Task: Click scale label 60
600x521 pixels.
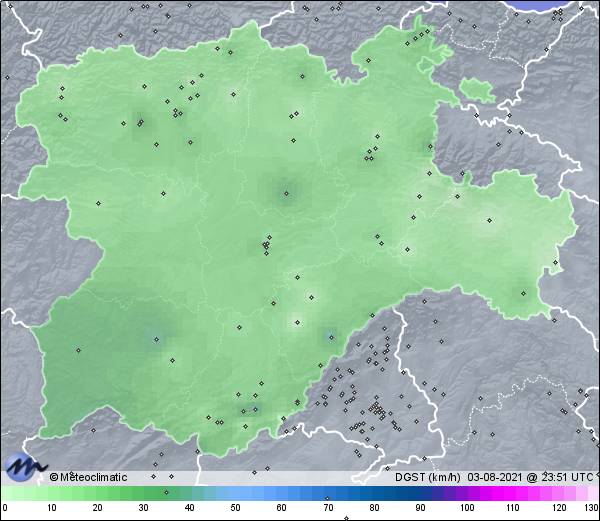Action: click(282, 508)
